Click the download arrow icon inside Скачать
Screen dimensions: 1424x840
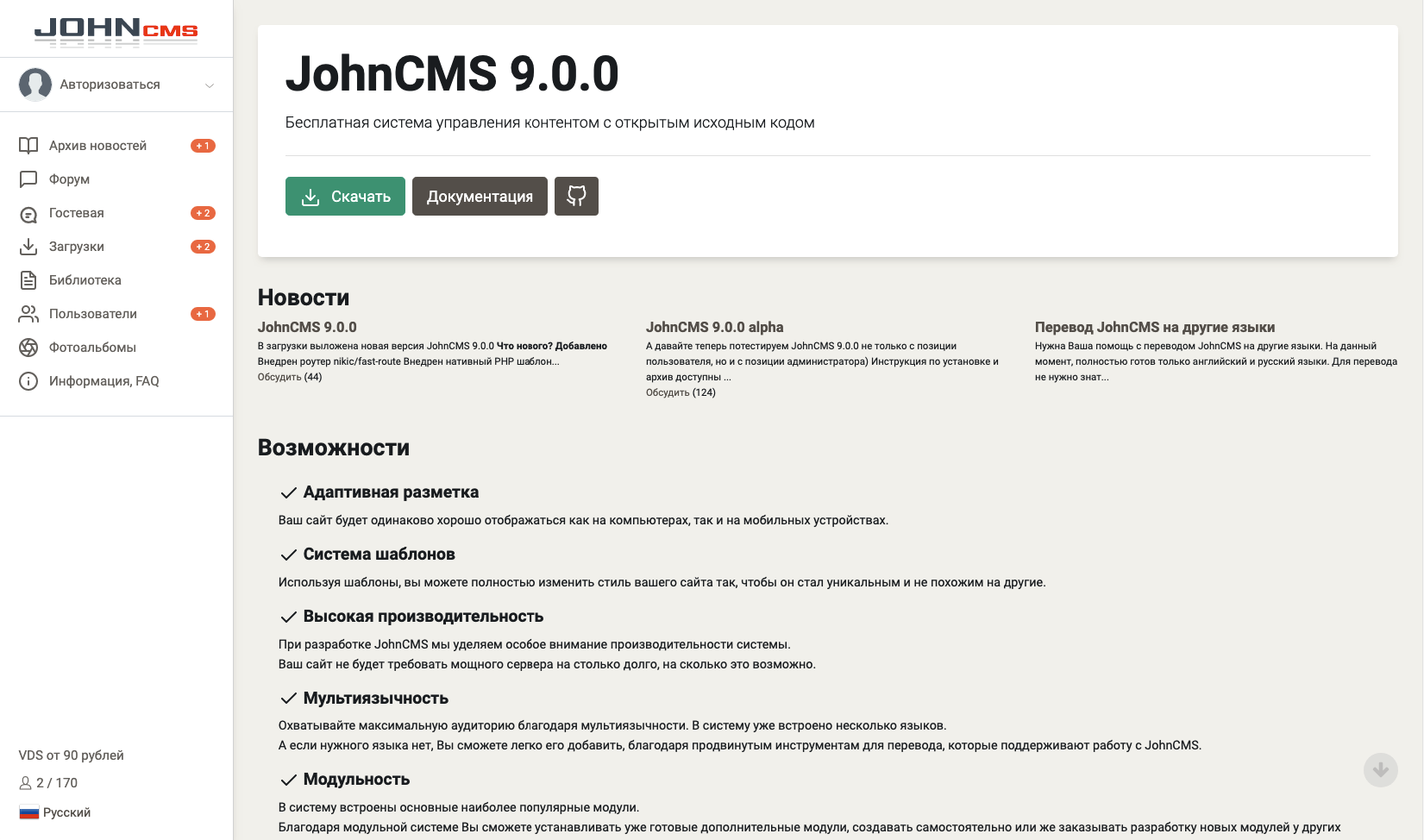[311, 197]
